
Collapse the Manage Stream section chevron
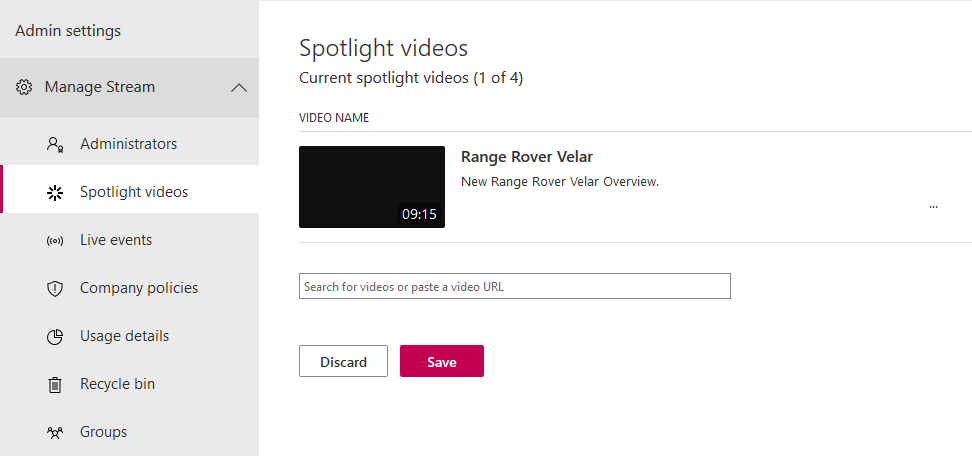(239, 87)
